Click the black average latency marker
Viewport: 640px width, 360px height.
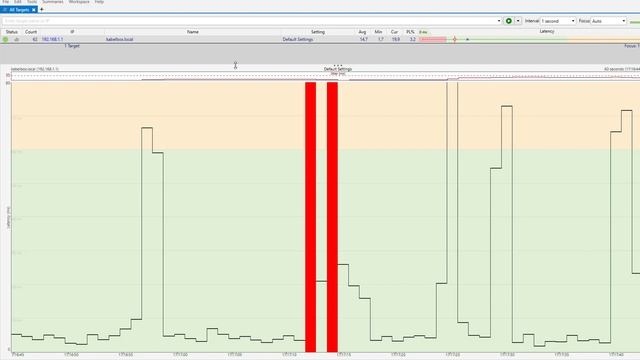[467, 40]
